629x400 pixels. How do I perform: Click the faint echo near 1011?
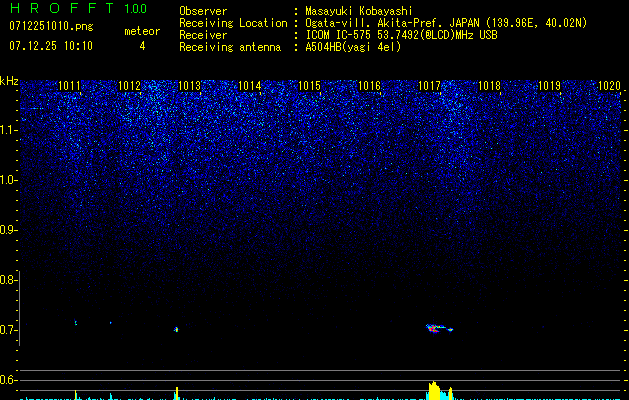tap(75, 322)
